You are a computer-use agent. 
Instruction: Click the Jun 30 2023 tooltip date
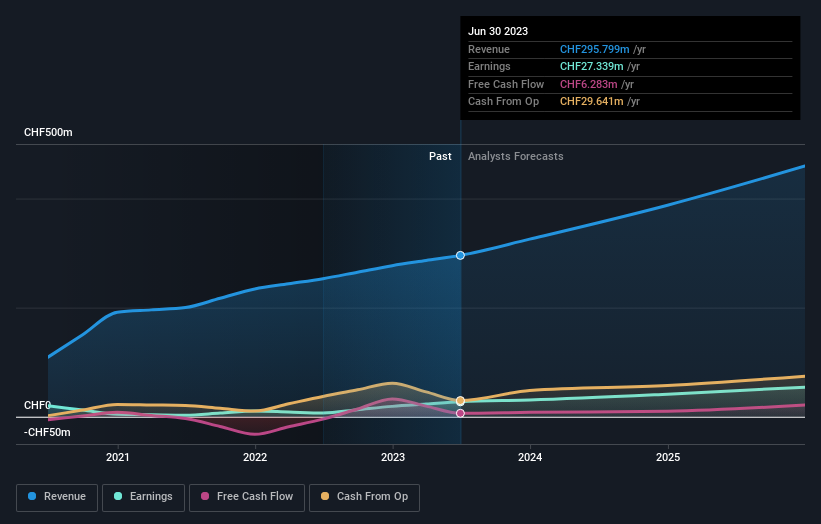pos(498,31)
